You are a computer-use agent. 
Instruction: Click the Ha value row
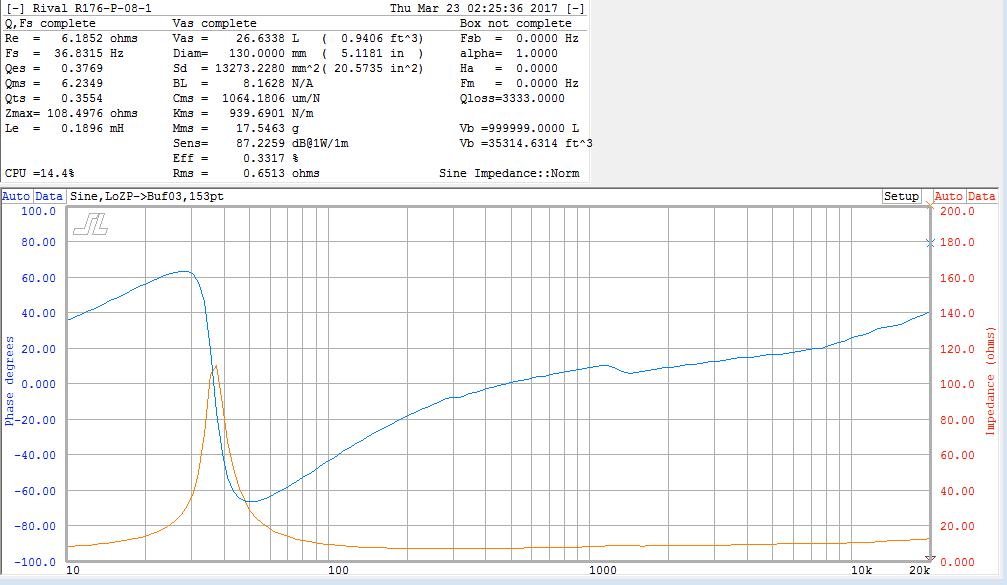tap(509, 68)
